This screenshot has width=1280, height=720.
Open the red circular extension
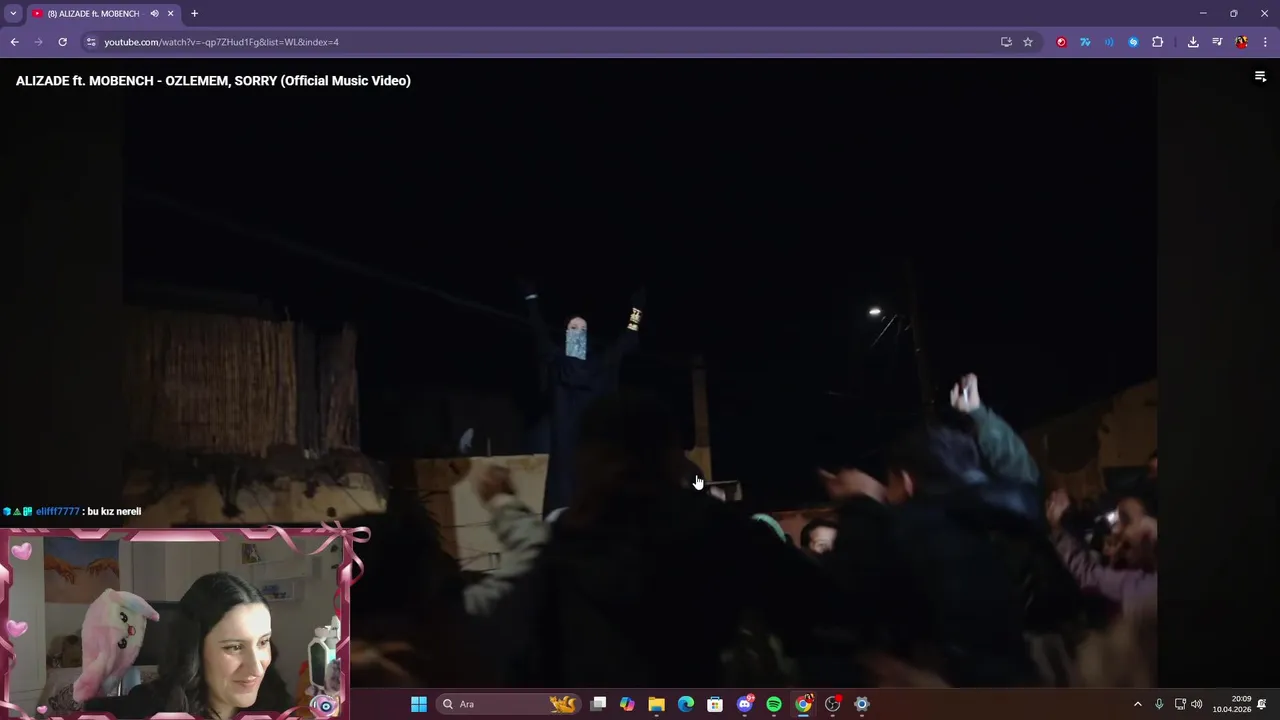click(x=1061, y=42)
